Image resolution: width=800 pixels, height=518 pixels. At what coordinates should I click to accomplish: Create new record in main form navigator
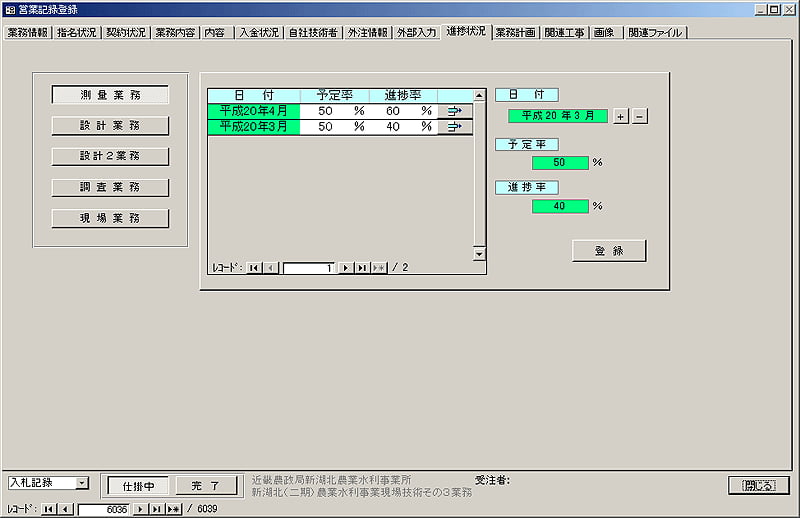click(x=172, y=509)
